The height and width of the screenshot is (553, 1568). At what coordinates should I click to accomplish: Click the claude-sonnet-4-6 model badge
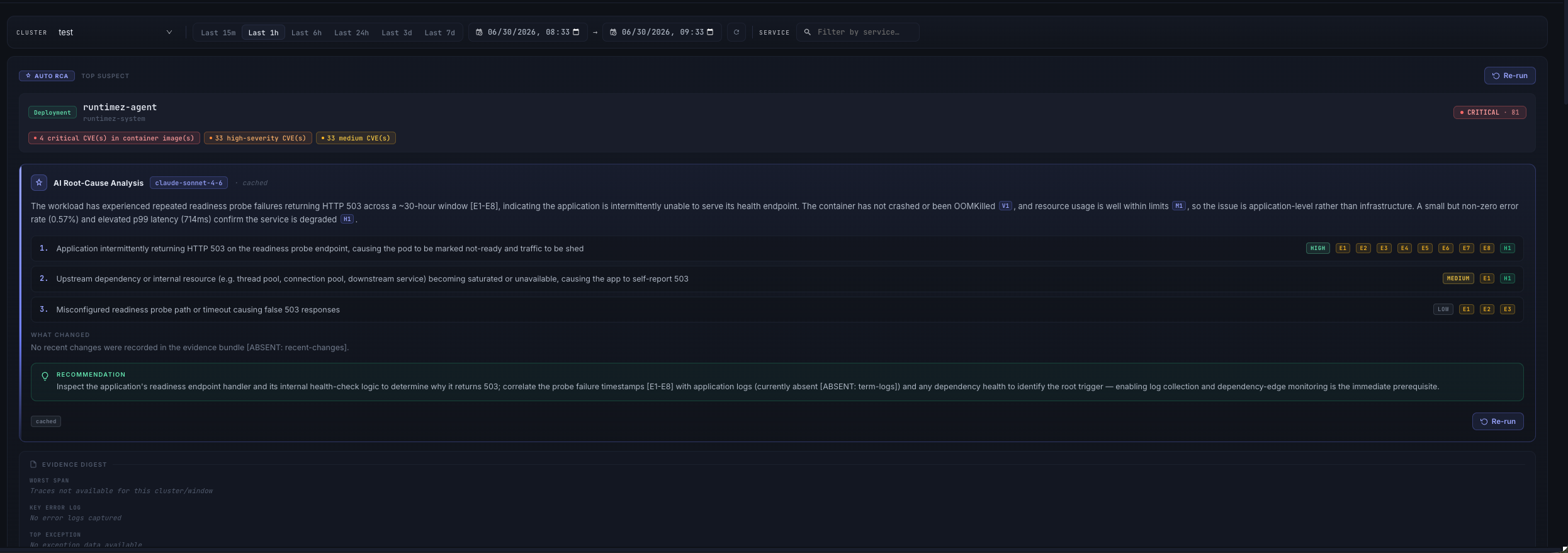(x=189, y=183)
